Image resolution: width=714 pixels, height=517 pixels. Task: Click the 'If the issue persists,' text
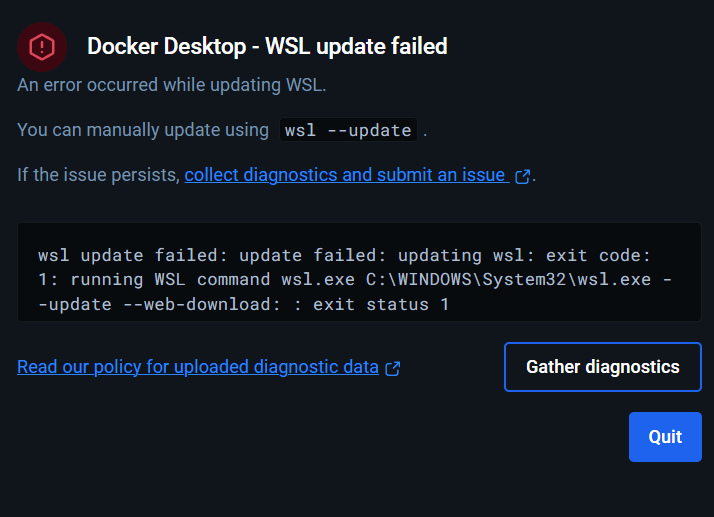click(x=99, y=175)
